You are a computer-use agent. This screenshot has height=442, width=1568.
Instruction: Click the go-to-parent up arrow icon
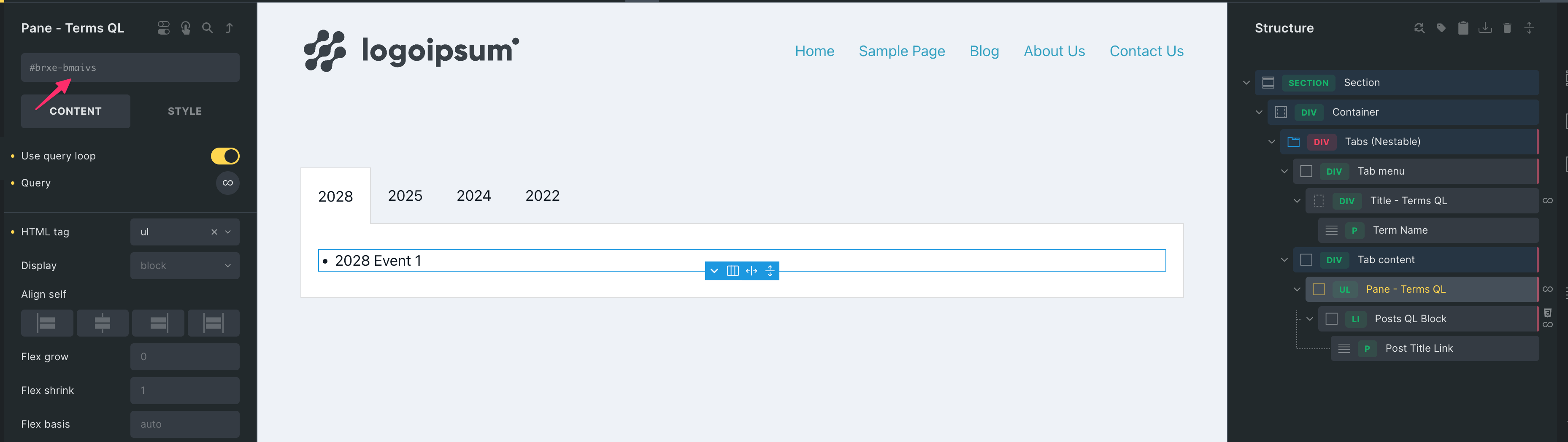point(230,28)
